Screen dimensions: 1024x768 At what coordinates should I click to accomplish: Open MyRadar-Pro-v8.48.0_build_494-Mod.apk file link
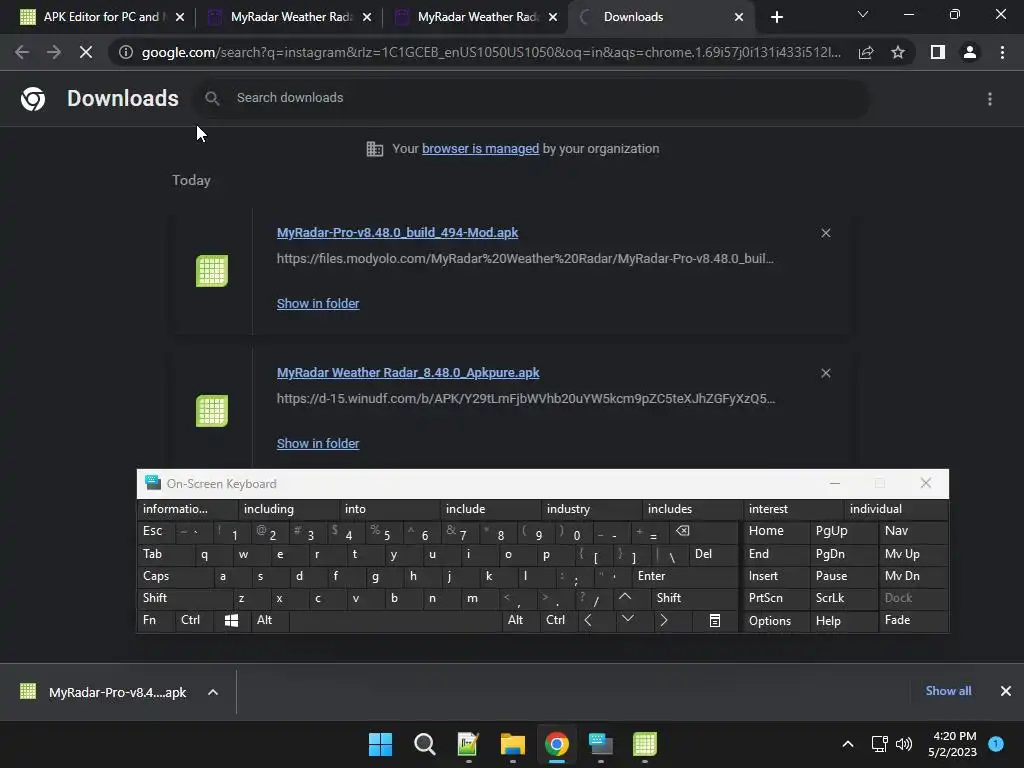(x=397, y=232)
